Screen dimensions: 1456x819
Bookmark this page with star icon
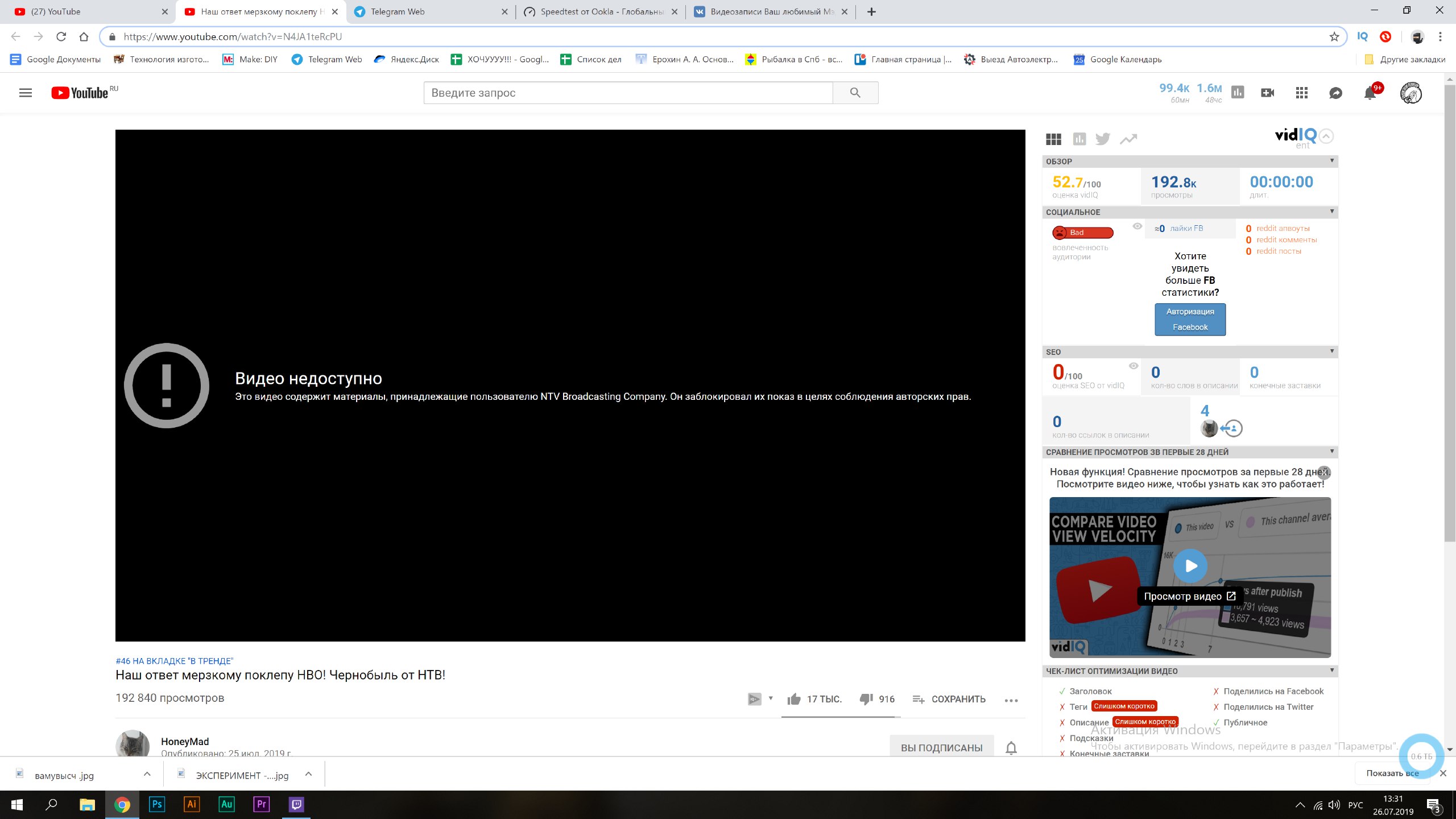coord(1334,36)
